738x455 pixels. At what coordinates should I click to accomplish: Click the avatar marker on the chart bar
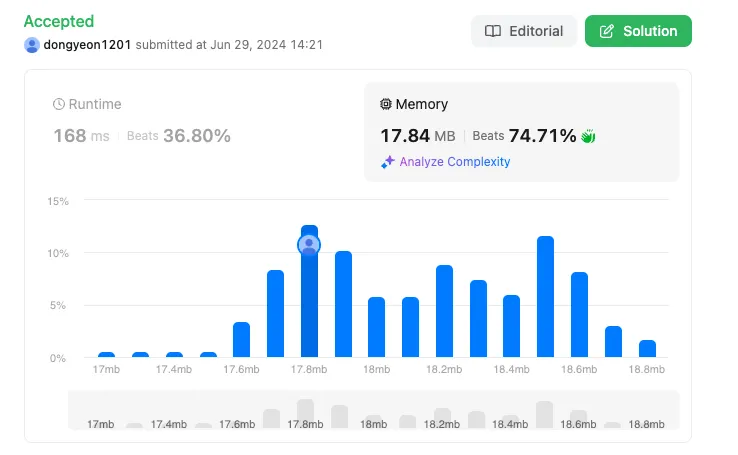point(309,245)
